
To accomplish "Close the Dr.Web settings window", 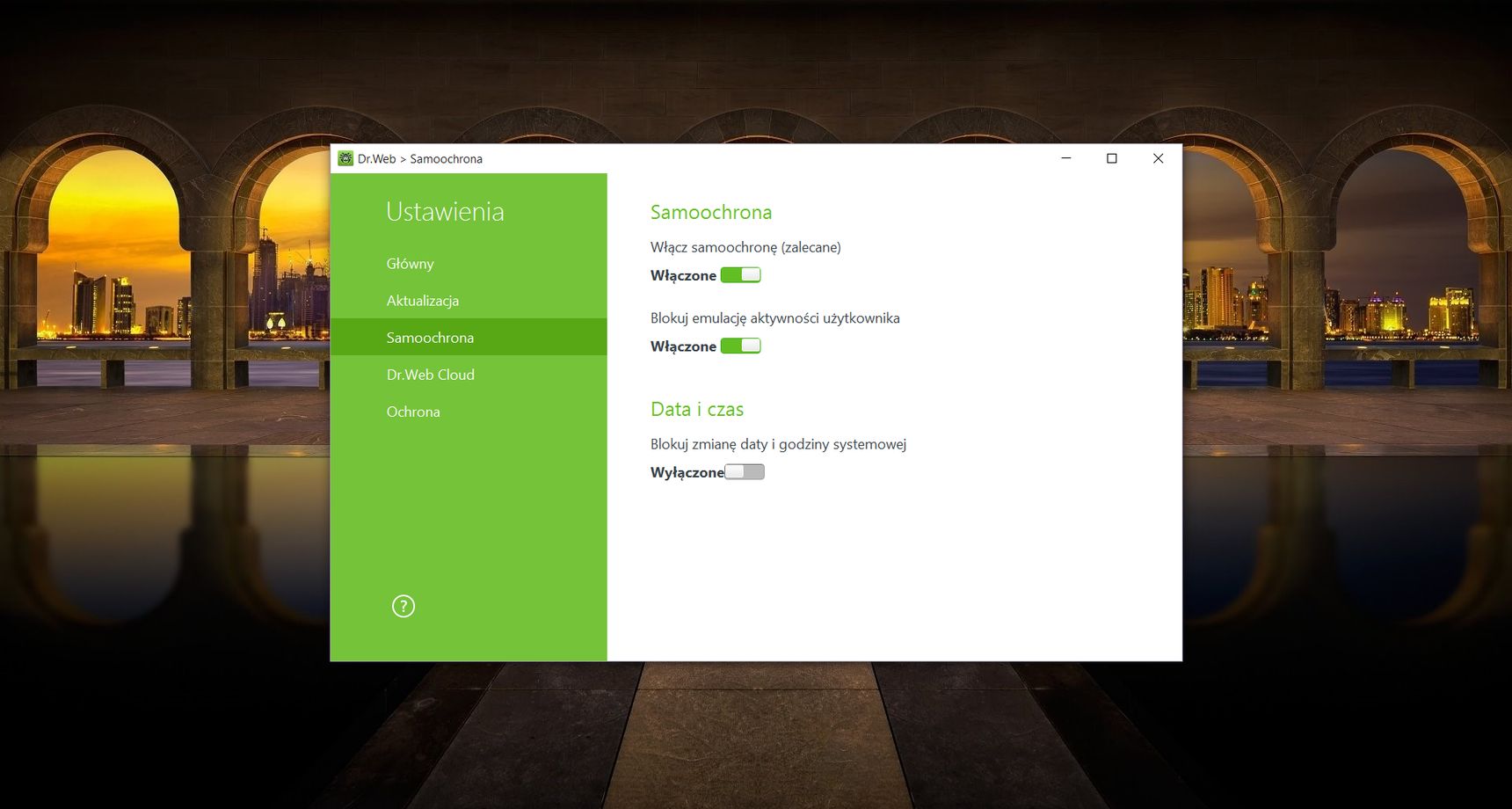I will pyautogui.click(x=1159, y=158).
